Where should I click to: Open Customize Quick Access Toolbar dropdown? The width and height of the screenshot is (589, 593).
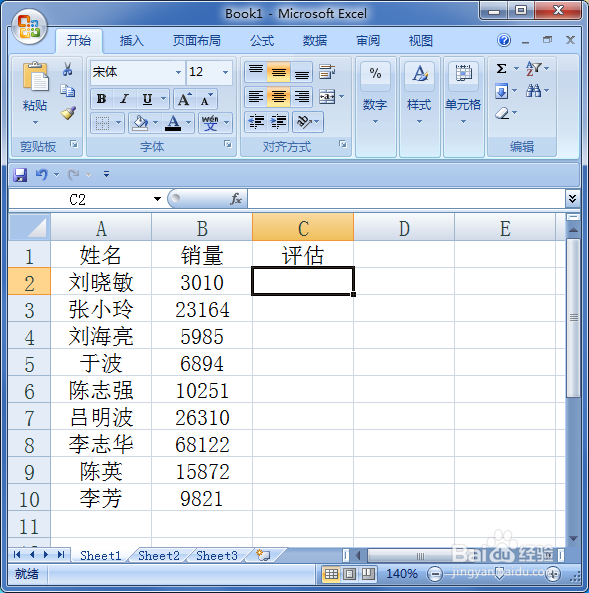106,174
